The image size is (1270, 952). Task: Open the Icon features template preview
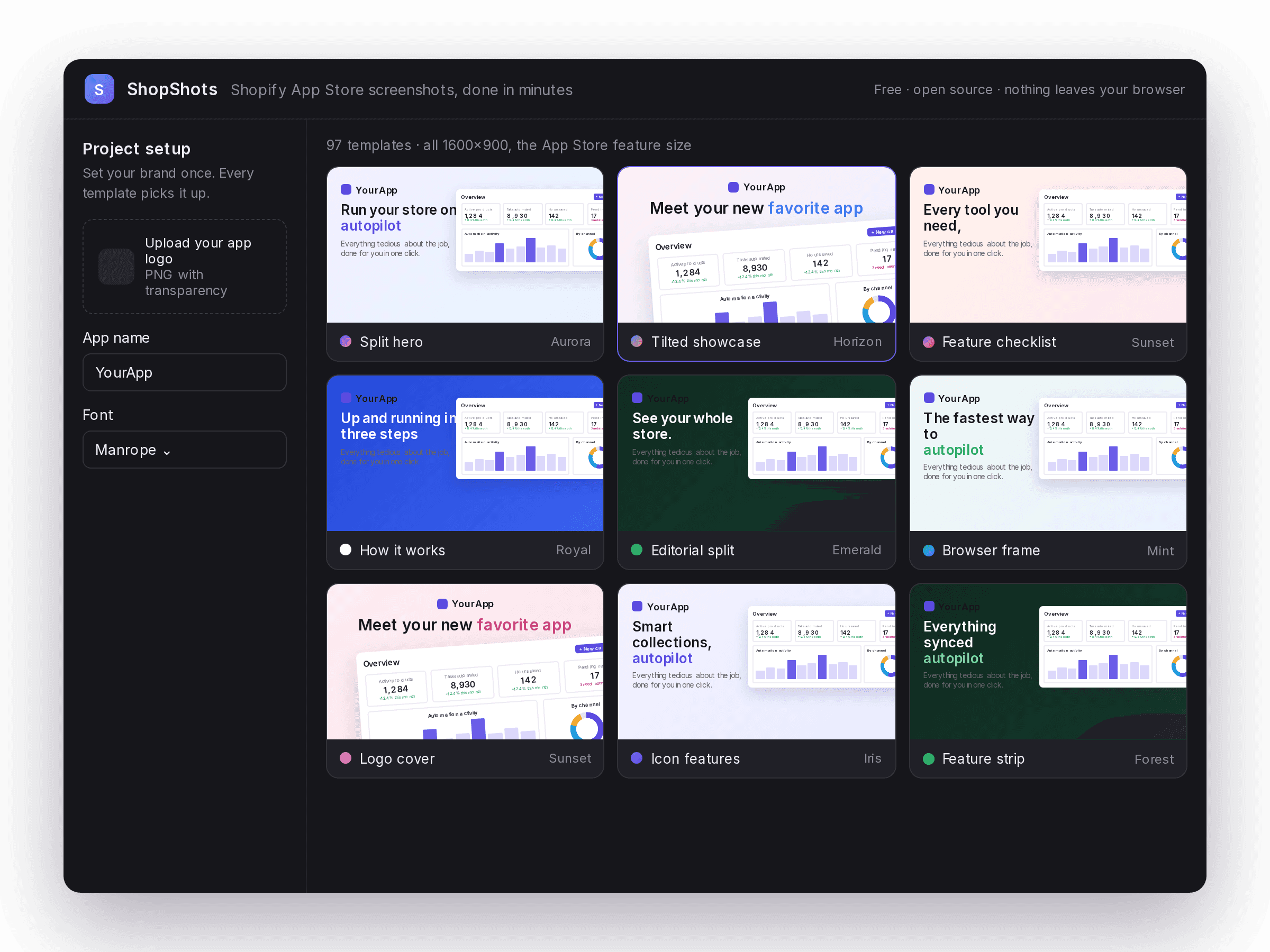point(756,662)
